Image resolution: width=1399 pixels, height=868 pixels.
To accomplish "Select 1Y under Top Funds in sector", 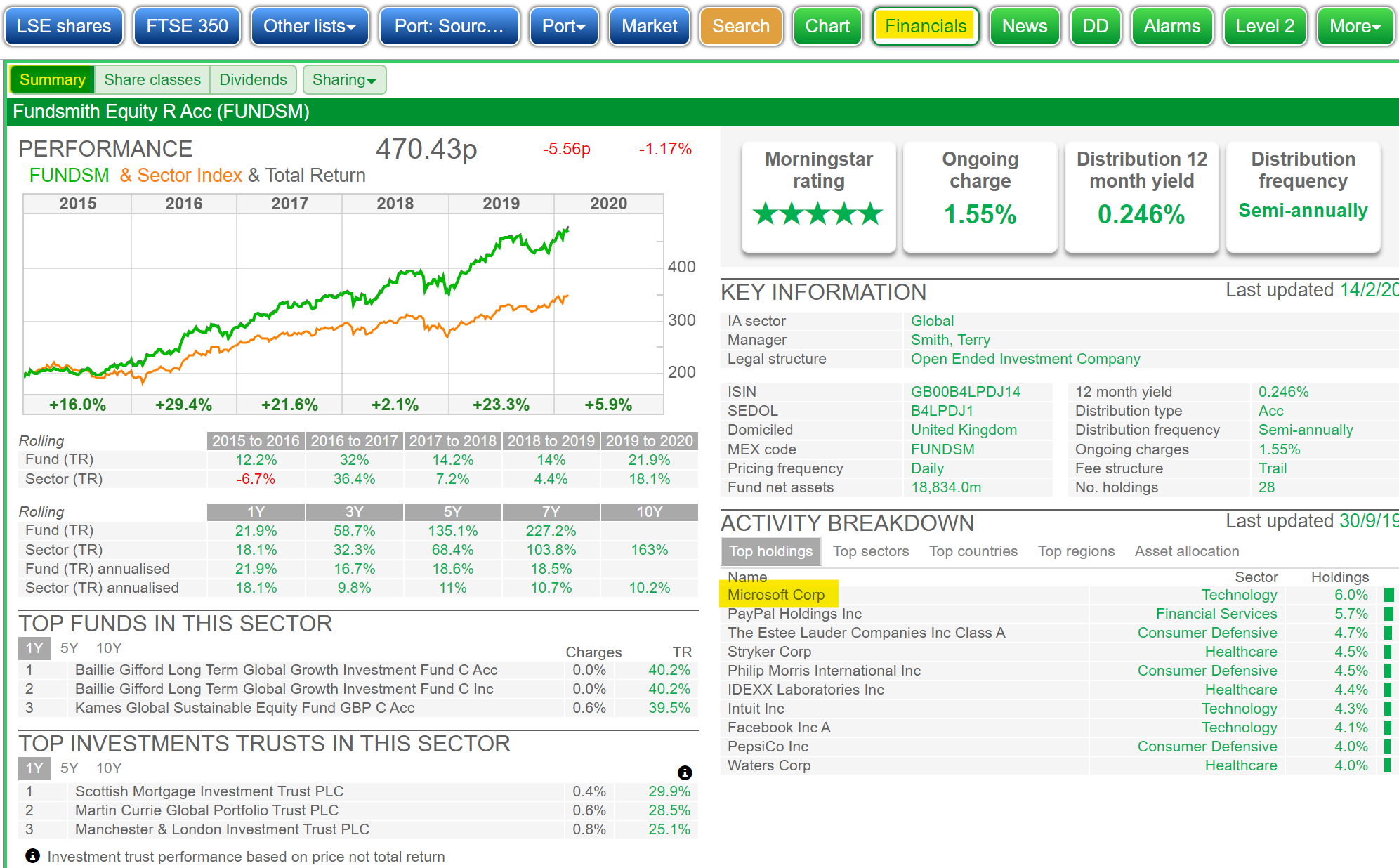I will [34, 648].
